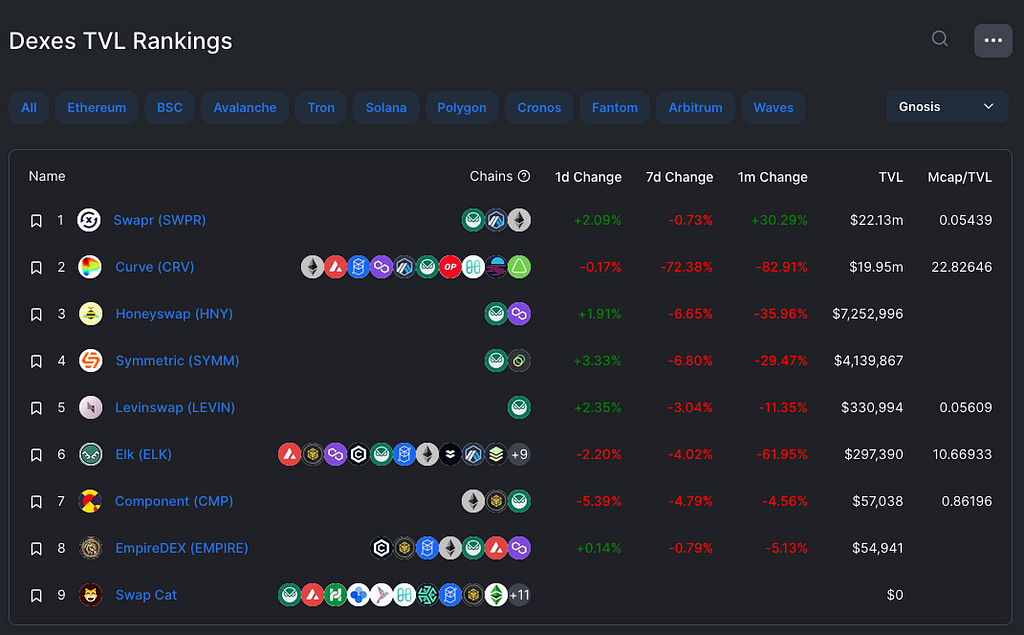Open the search magnifier icon
The image size is (1024, 635).
pyautogui.click(x=940, y=39)
